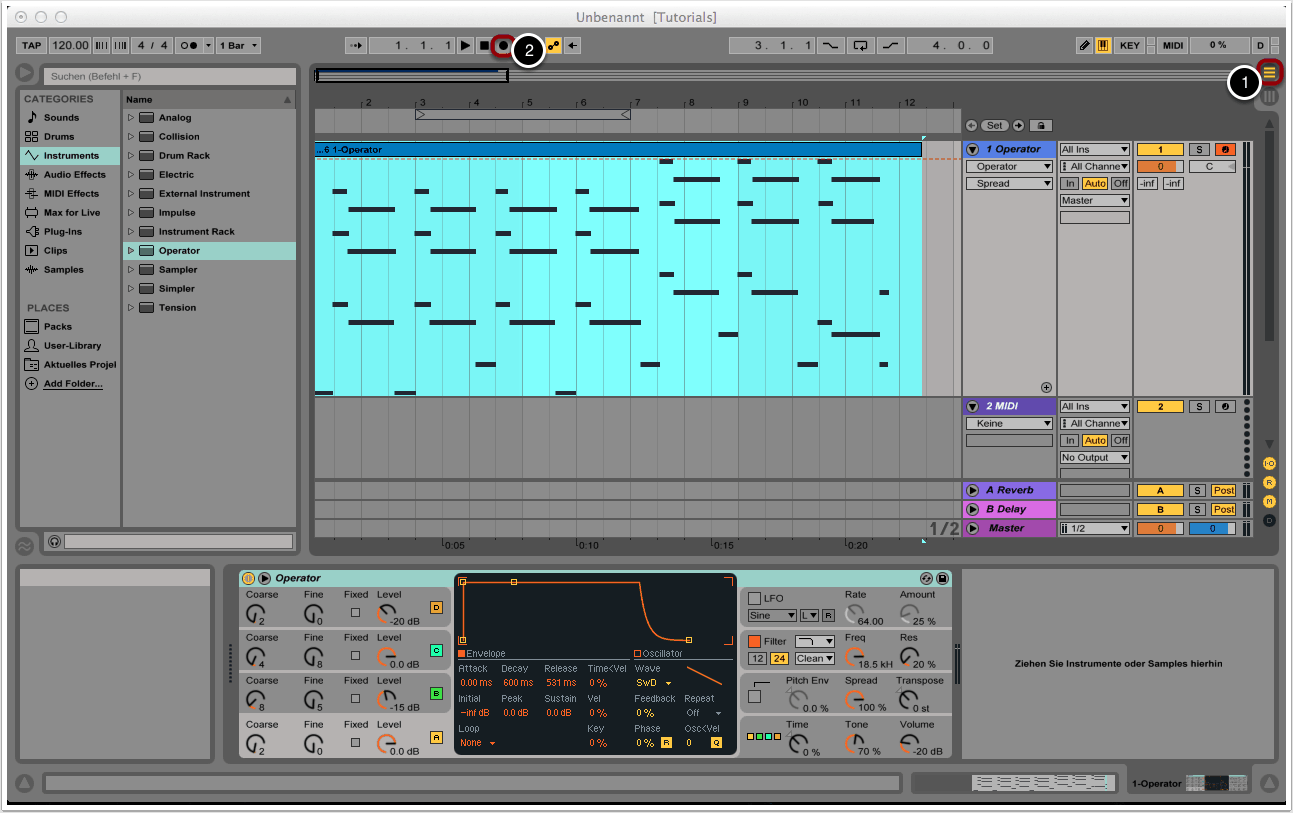Arm the 1 Operator track for recording
1293x813 pixels.
pos(1225,150)
